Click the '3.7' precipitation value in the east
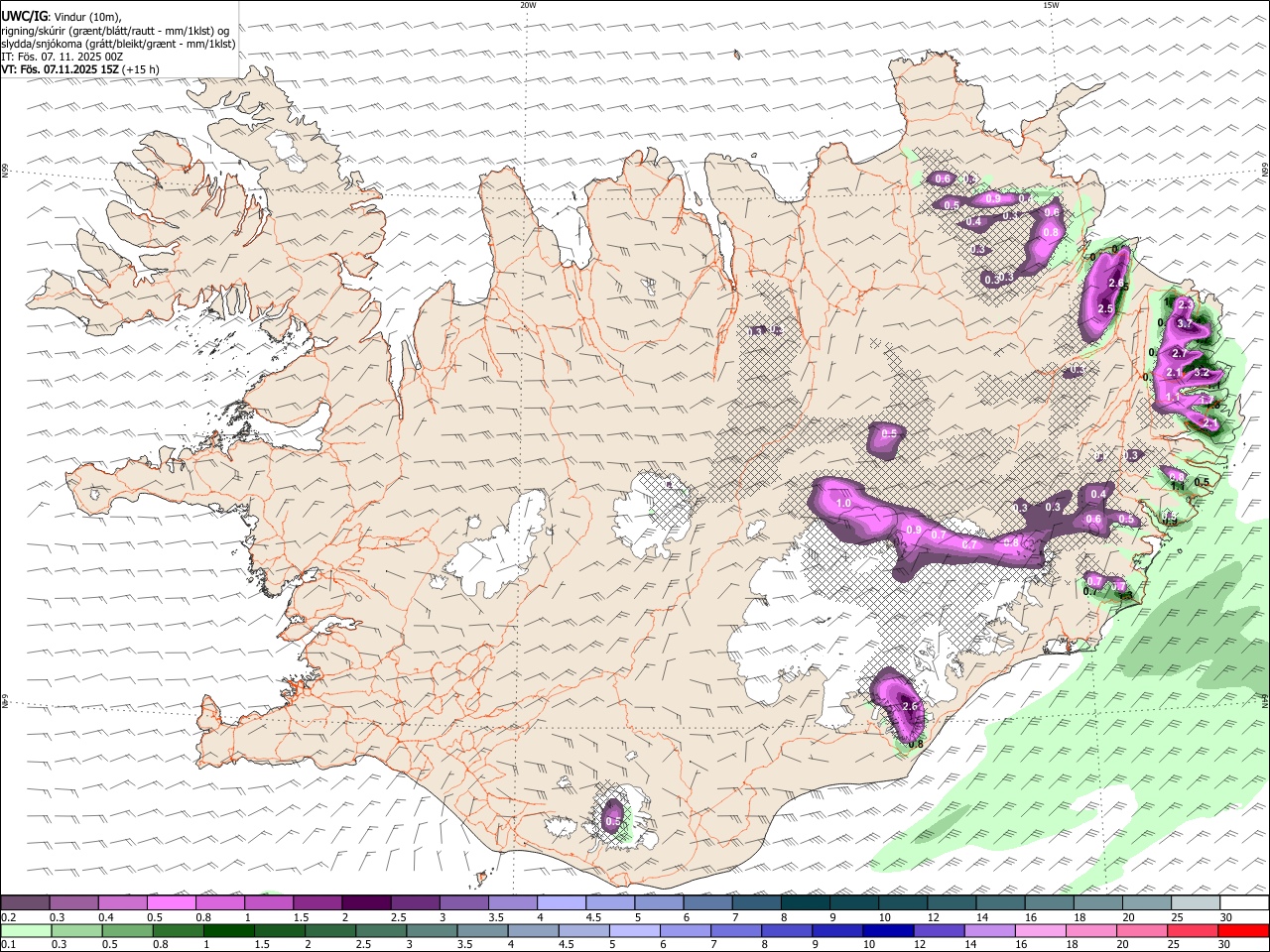The width and height of the screenshot is (1270, 952). click(x=1184, y=324)
